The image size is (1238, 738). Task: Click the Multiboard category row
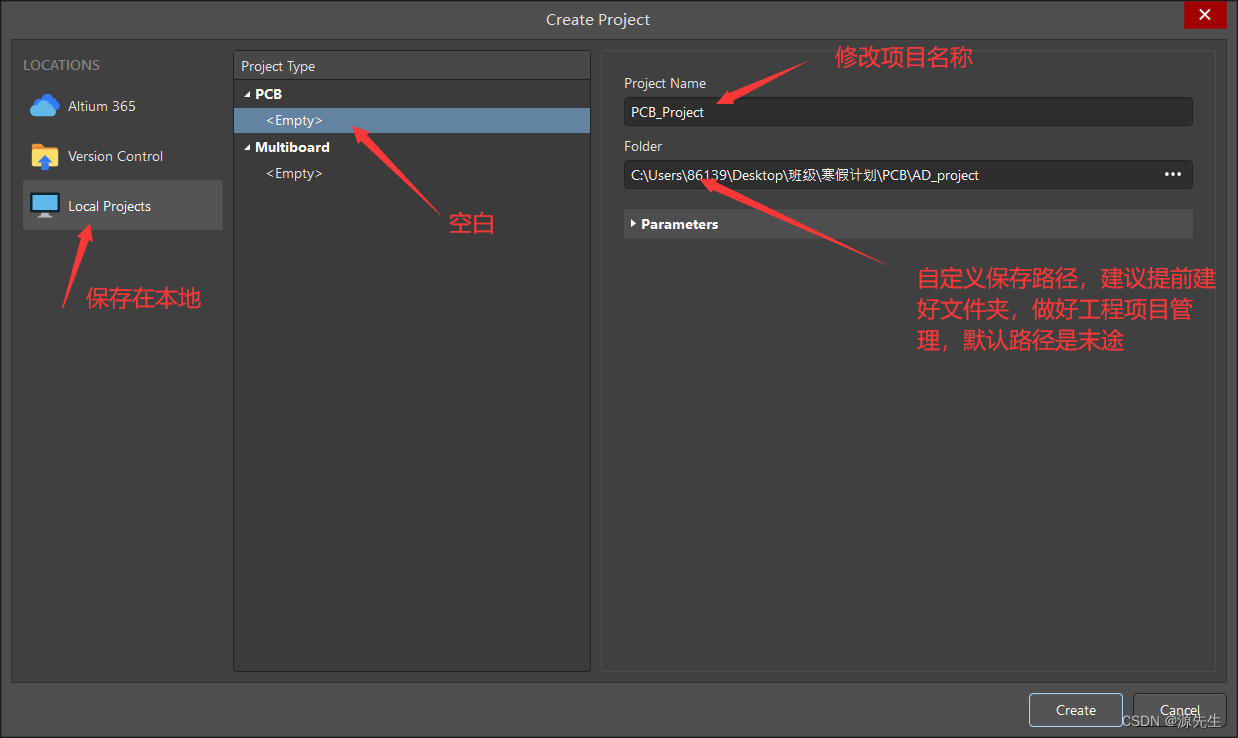coord(412,147)
